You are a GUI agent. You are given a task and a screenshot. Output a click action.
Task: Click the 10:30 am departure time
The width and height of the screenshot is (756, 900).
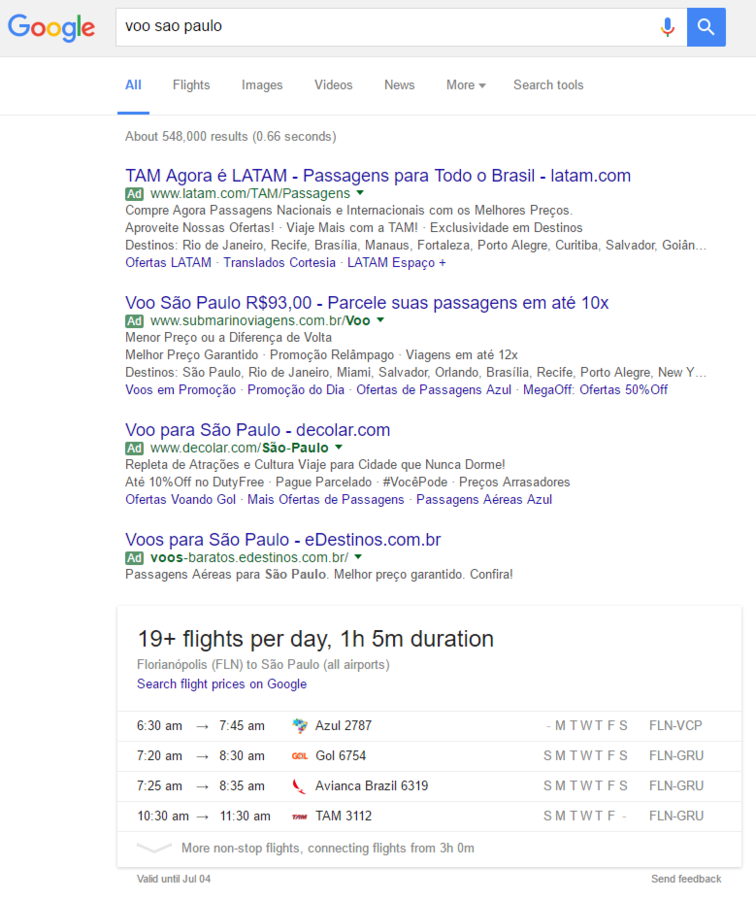(x=163, y=816)
